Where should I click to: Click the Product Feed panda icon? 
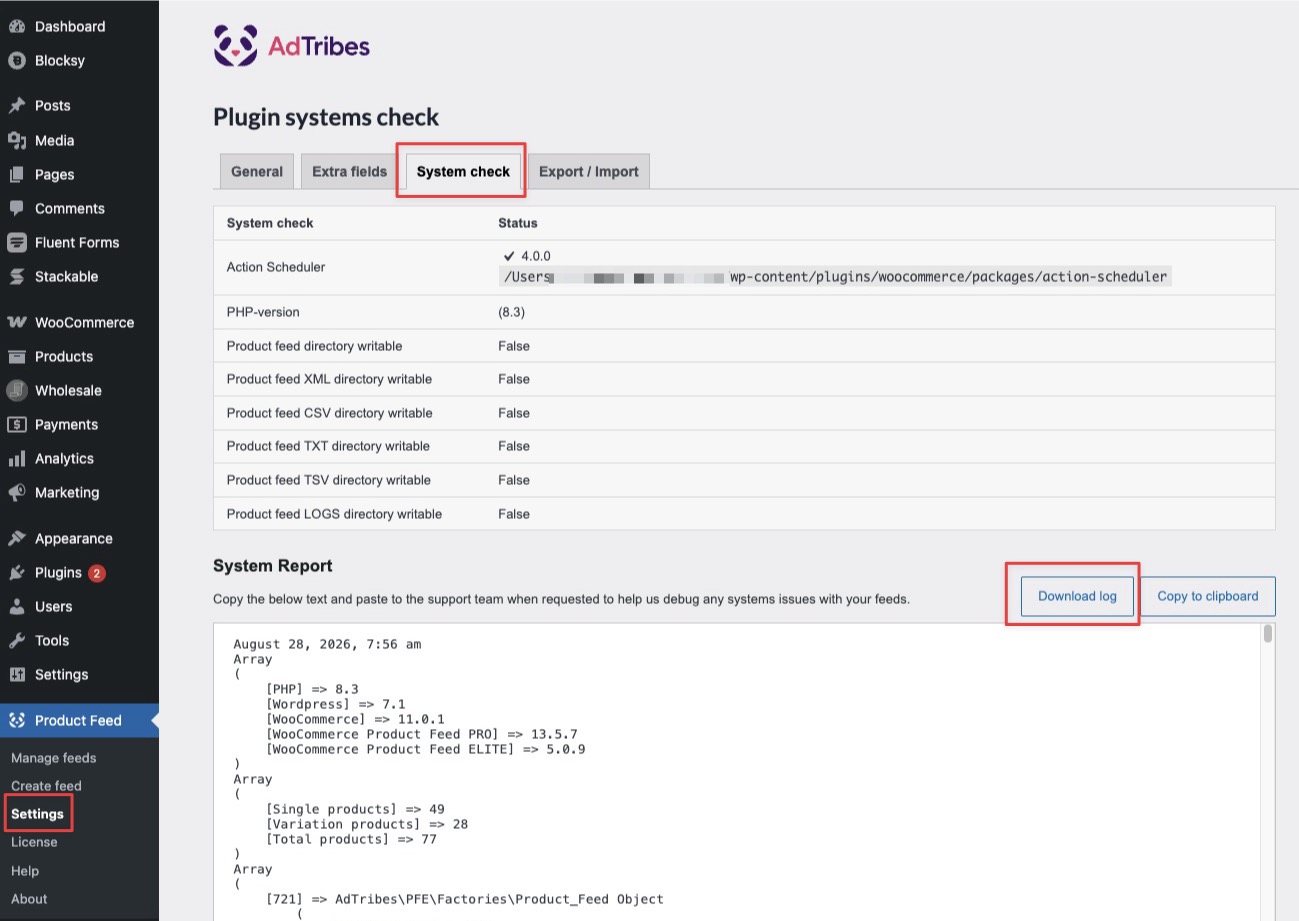16,720
